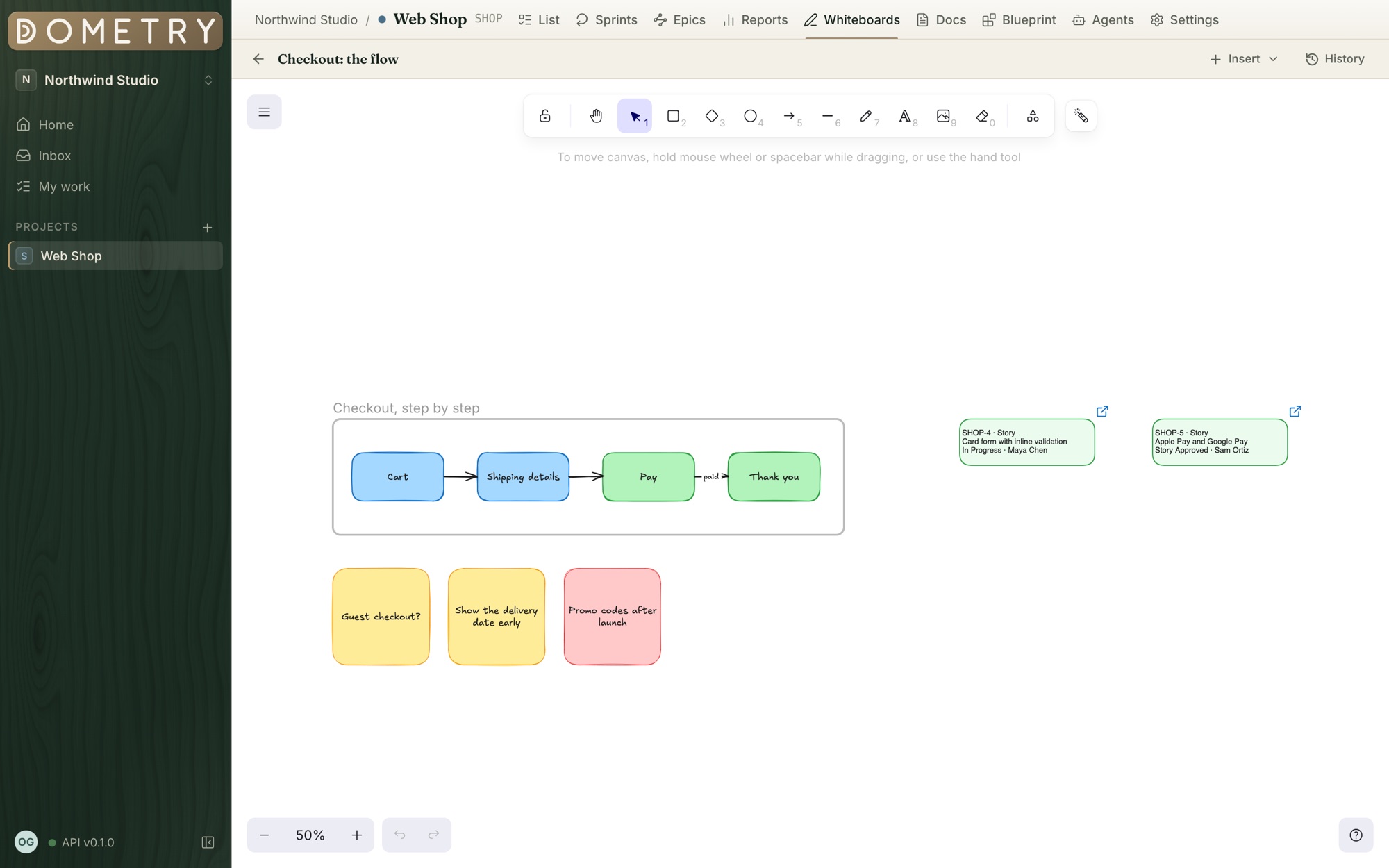Image resolution: width=1389 pixels, height=868 pixels.
Task: Add a new project with plus
Action: click(x=207, y=227)
